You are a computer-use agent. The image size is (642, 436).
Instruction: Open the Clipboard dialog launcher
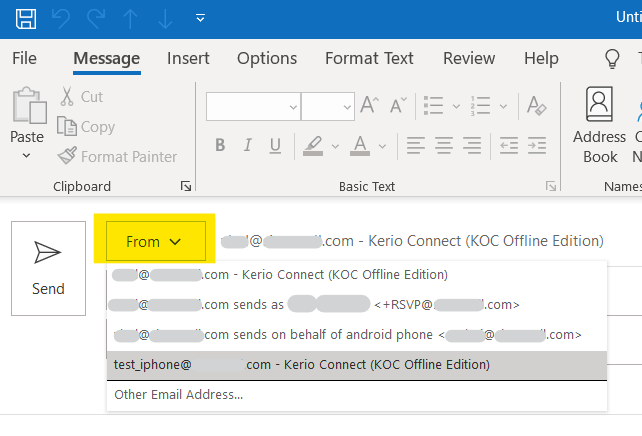(186, 186)
